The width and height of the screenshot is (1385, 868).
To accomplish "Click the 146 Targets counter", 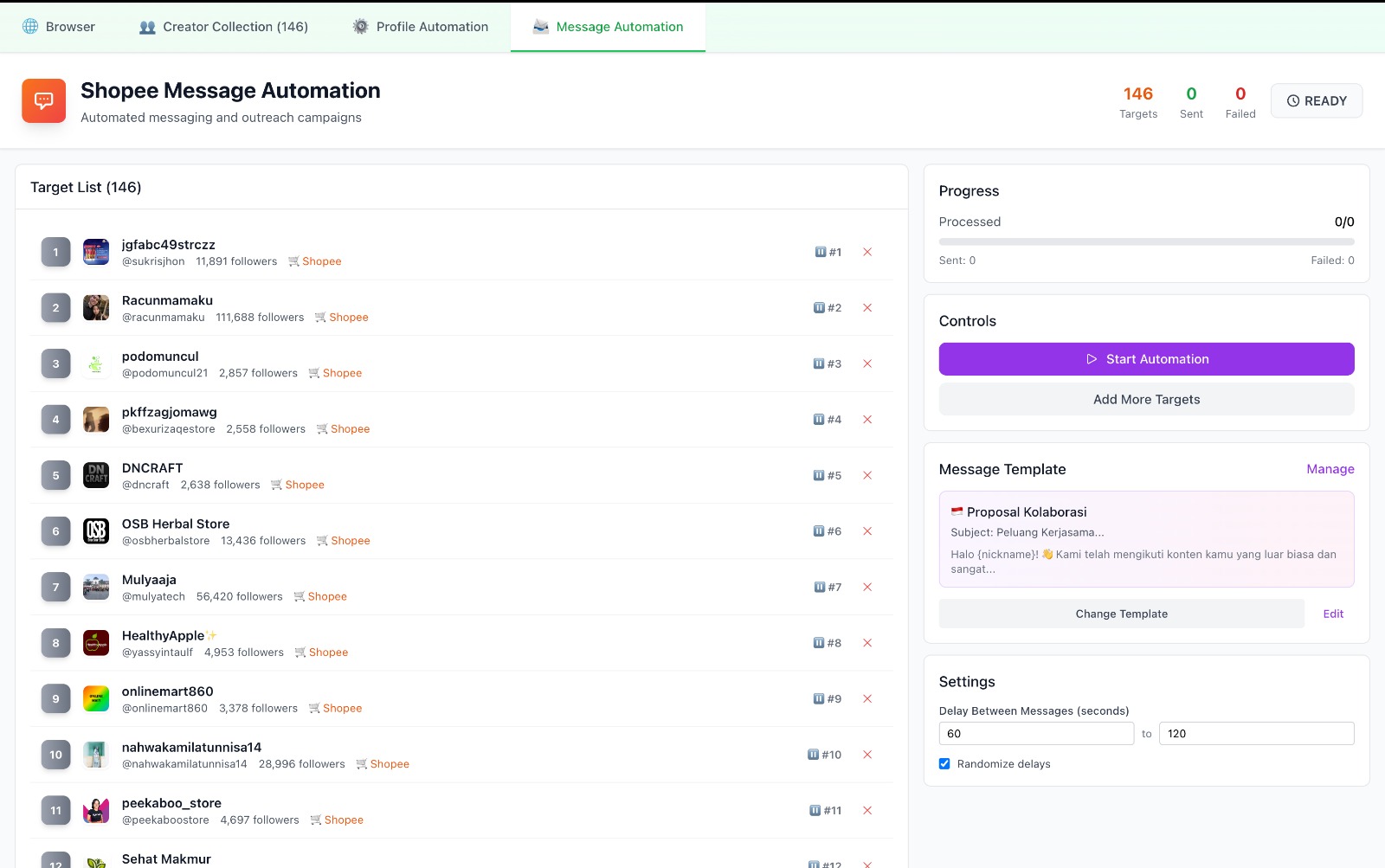I will [x=1138, y=101].
